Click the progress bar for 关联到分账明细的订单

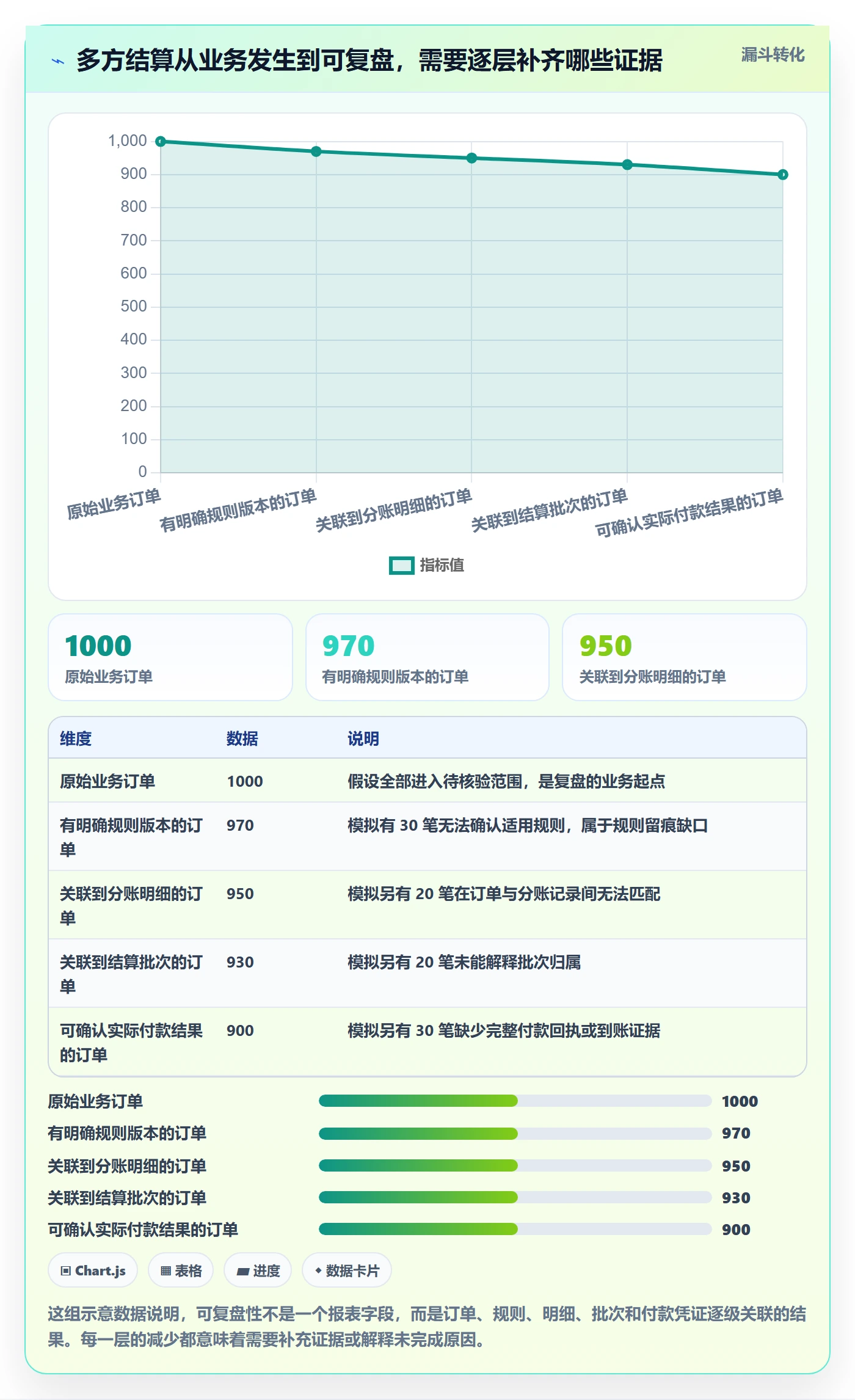515,1166
